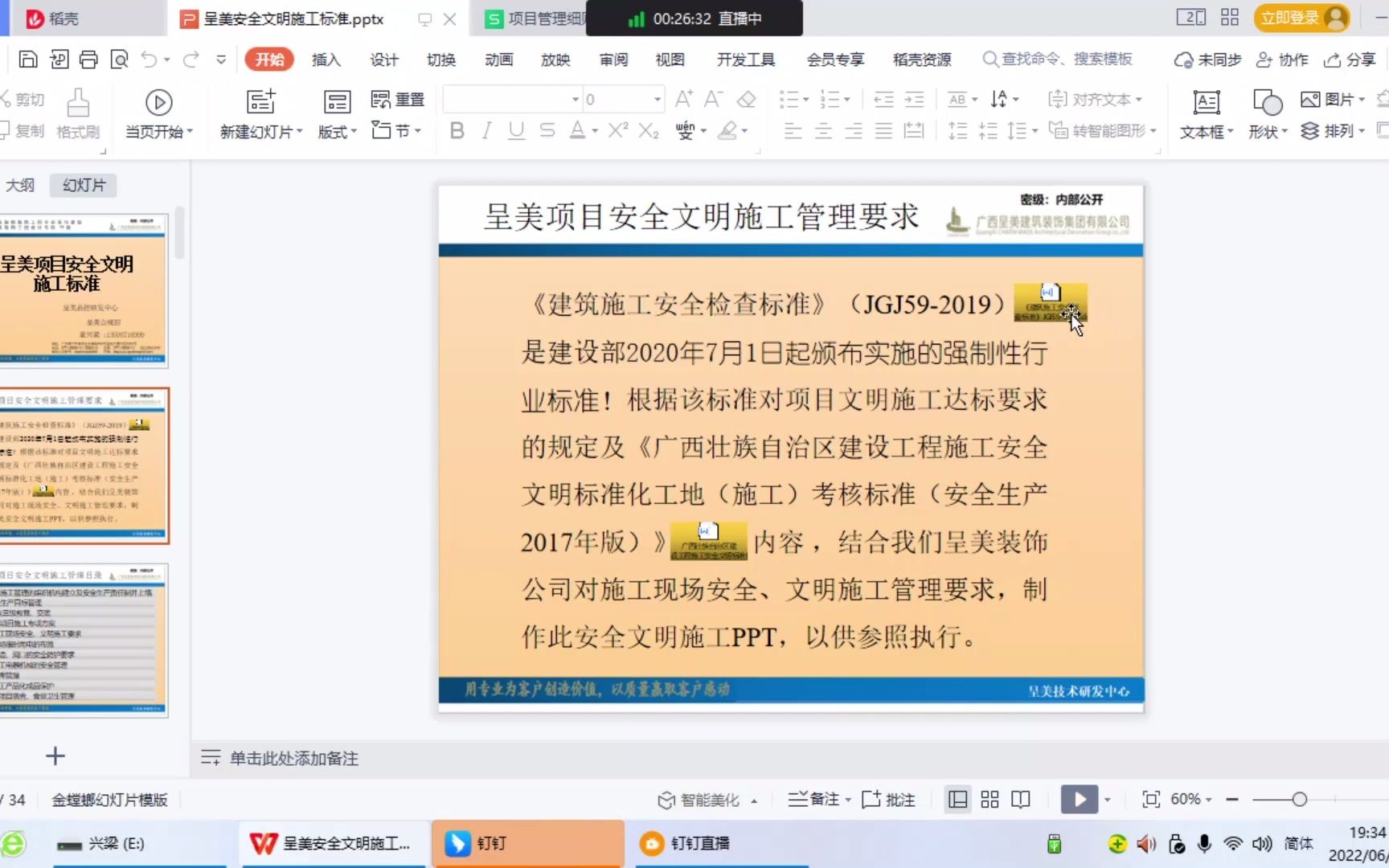Switch to Outline (大纲) panel tab
This screenshot has width=1389, height=868.
point(20,186)
